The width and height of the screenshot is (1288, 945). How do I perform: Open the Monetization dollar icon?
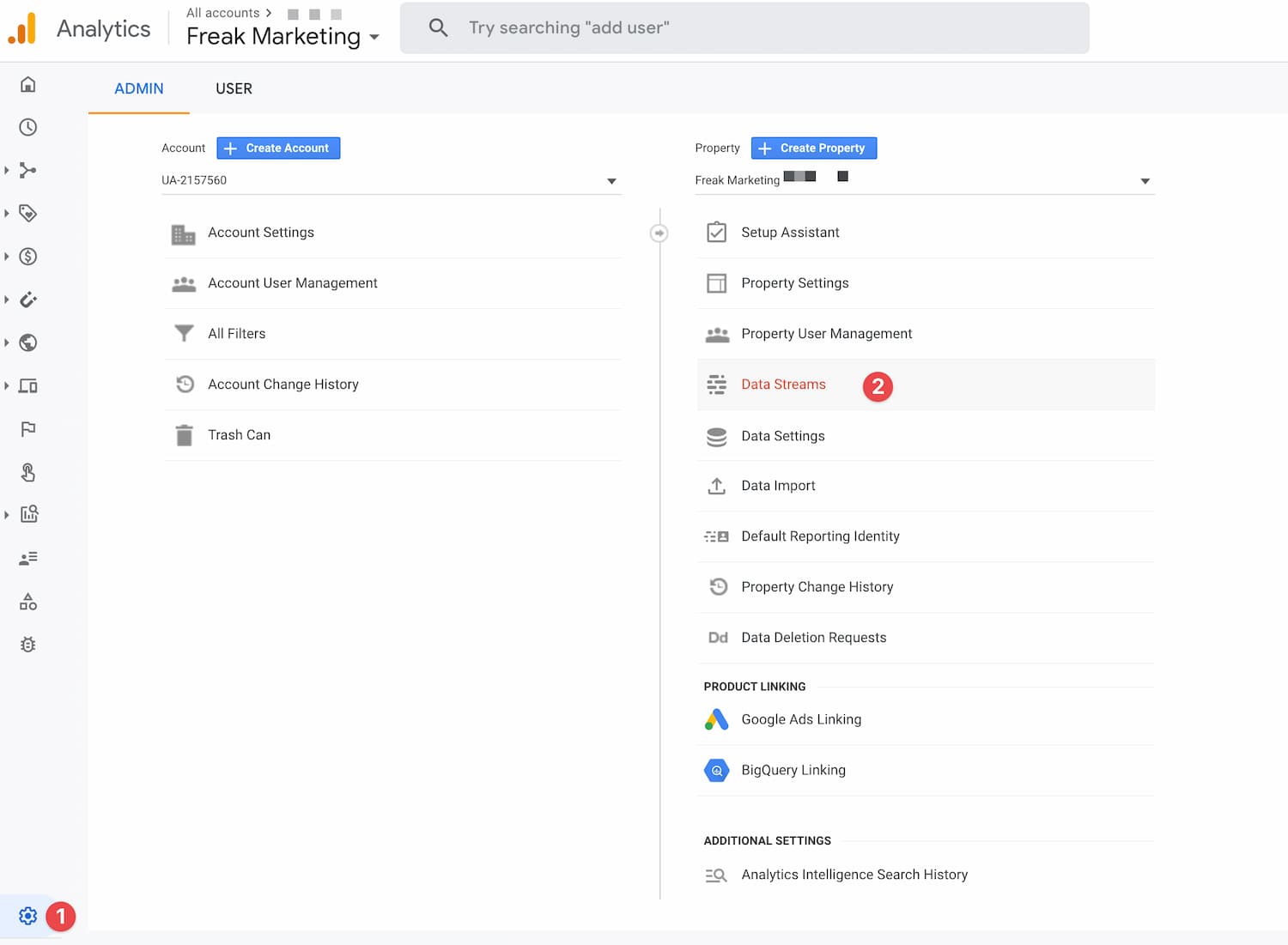[x=28, y=256]
